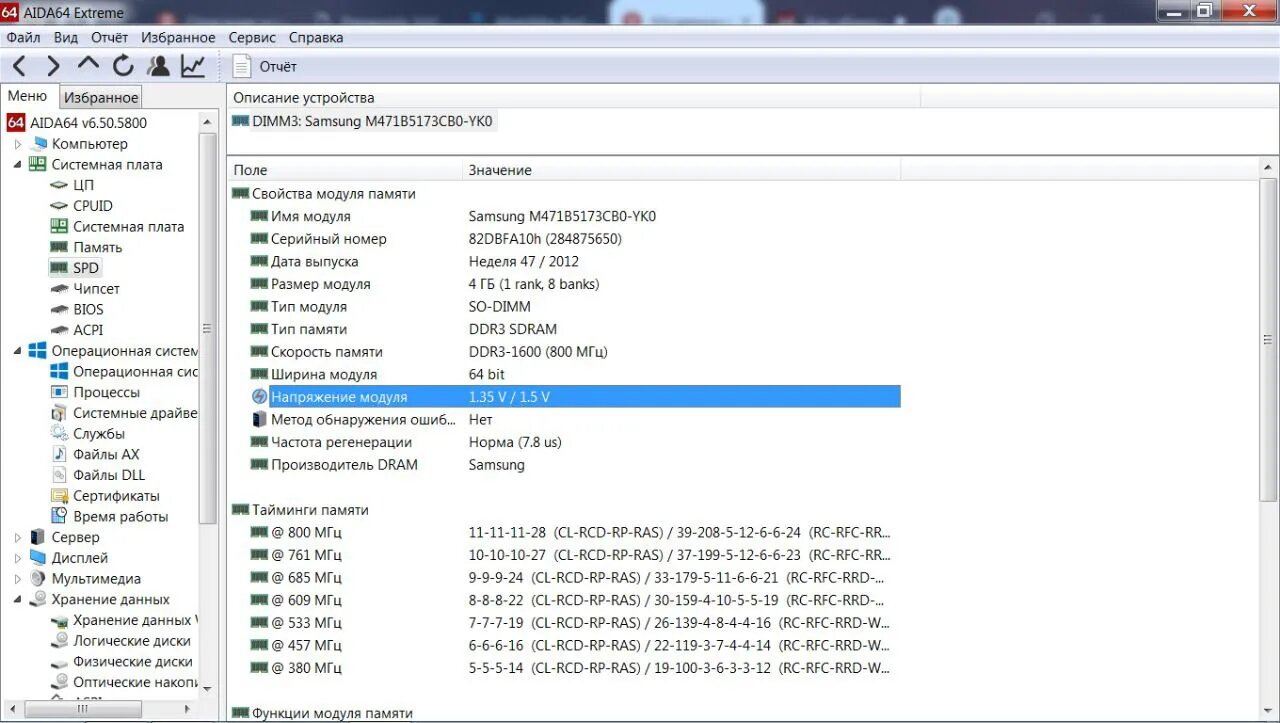Open Физические диски in the tree
Screen dimensions: 1280x723
[132, 662]
